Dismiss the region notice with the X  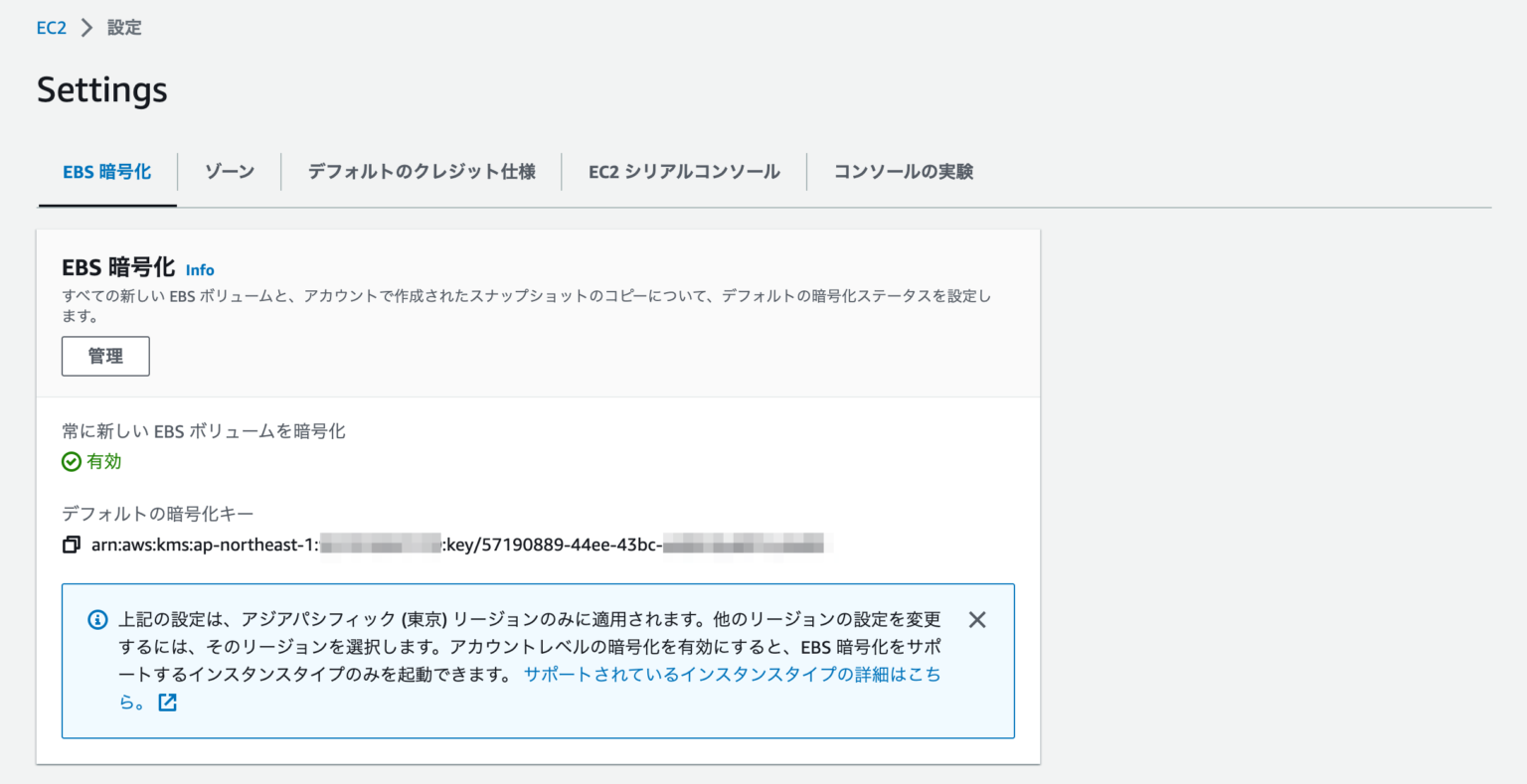(977, 619)
